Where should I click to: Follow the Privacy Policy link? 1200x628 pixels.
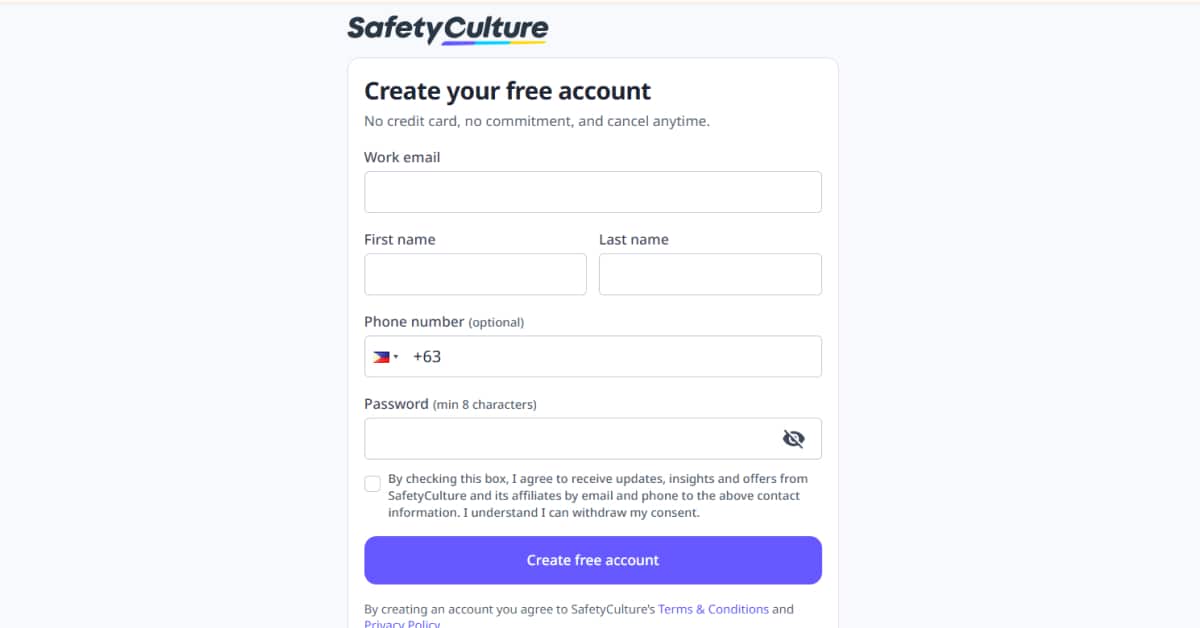point(402,623)
